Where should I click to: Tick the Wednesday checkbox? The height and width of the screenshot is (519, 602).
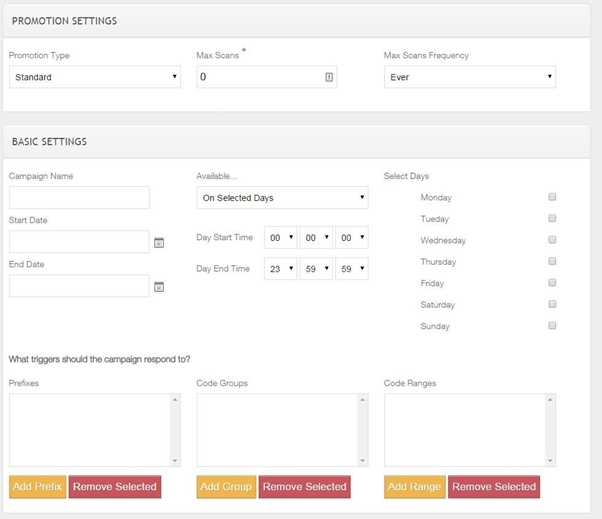point(552,240)
